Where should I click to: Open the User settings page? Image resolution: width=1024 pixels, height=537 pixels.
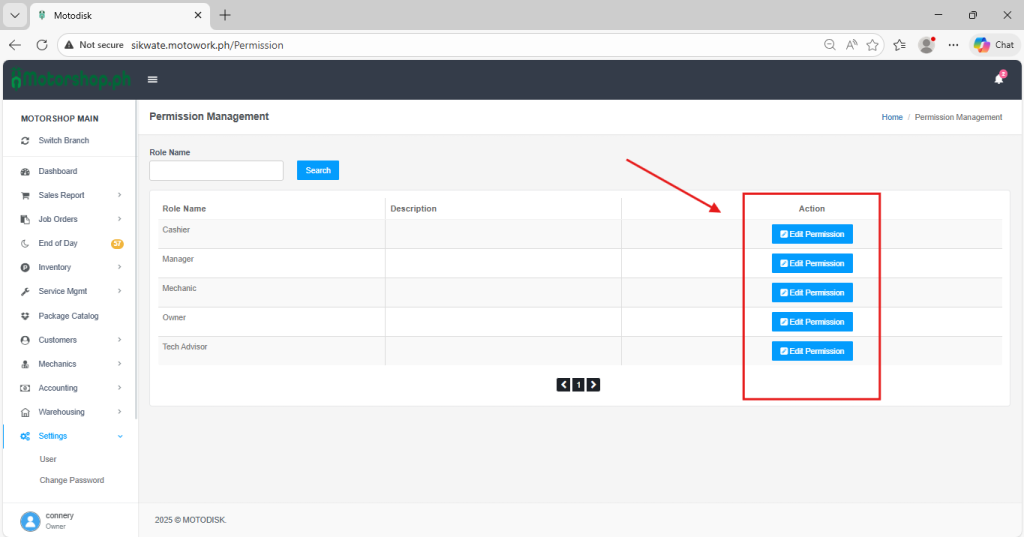tap(48, 459)
